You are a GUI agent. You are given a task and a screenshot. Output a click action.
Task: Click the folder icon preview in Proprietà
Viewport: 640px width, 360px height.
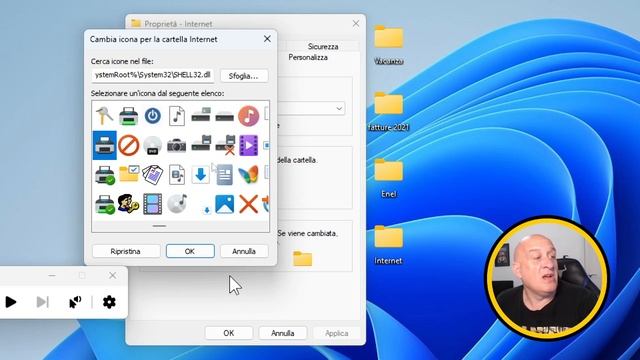pyautogui.click(x=302, y=258)
